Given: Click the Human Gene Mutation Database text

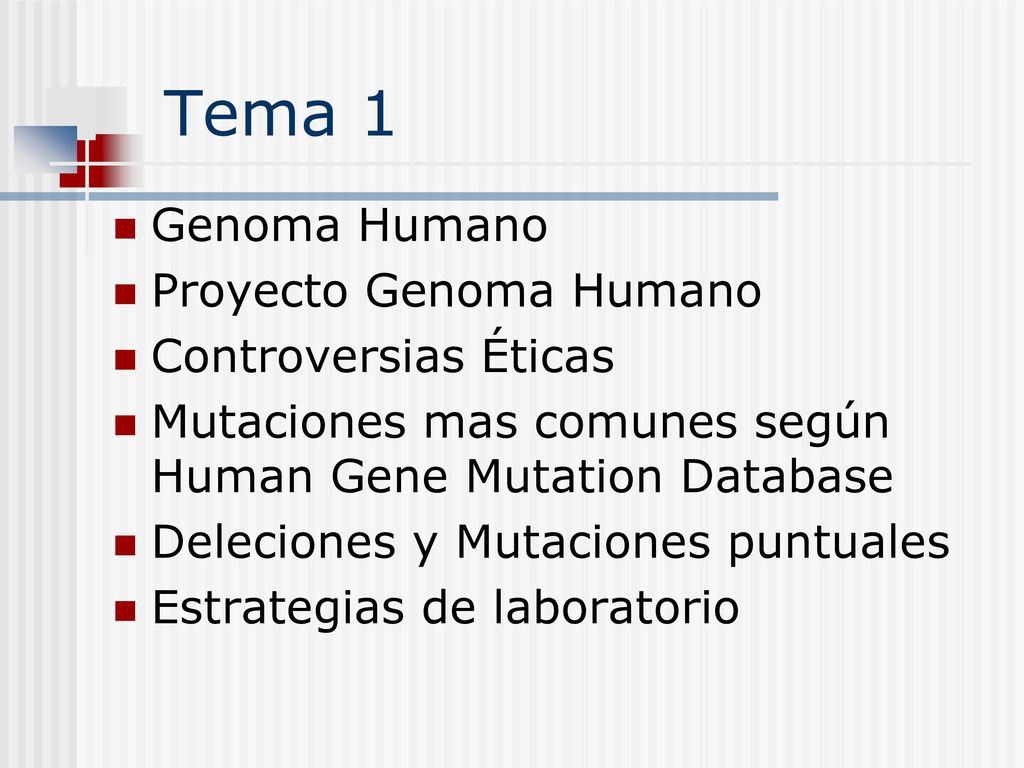Looking at the screenshot, I should point(522,476).
